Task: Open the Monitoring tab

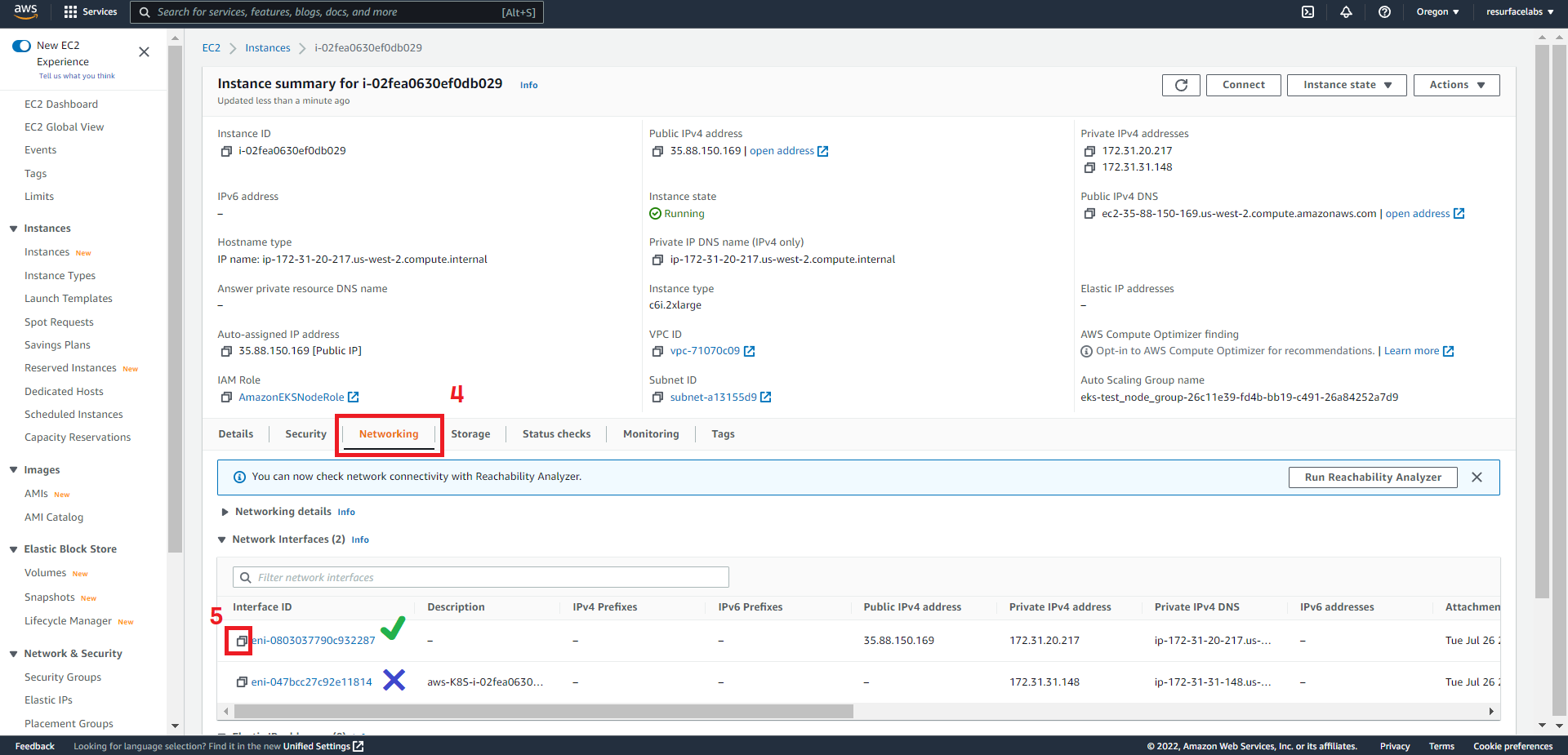Action: click(x=651, y=434)
